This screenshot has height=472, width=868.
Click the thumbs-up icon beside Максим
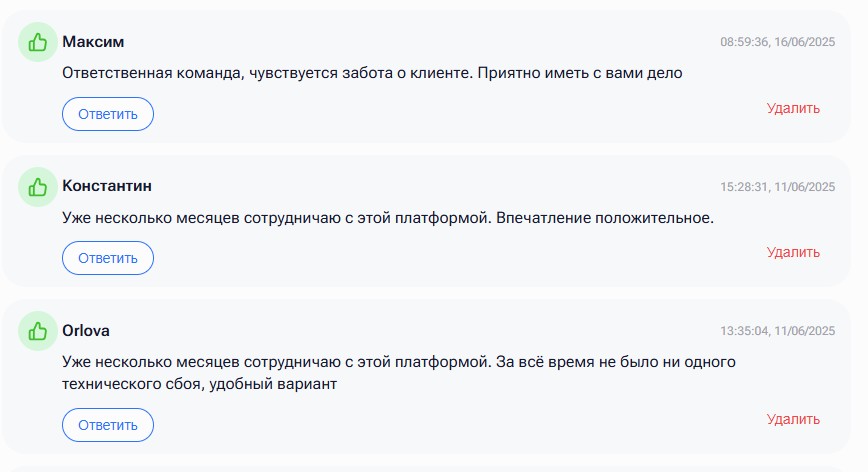click(38, 42)
